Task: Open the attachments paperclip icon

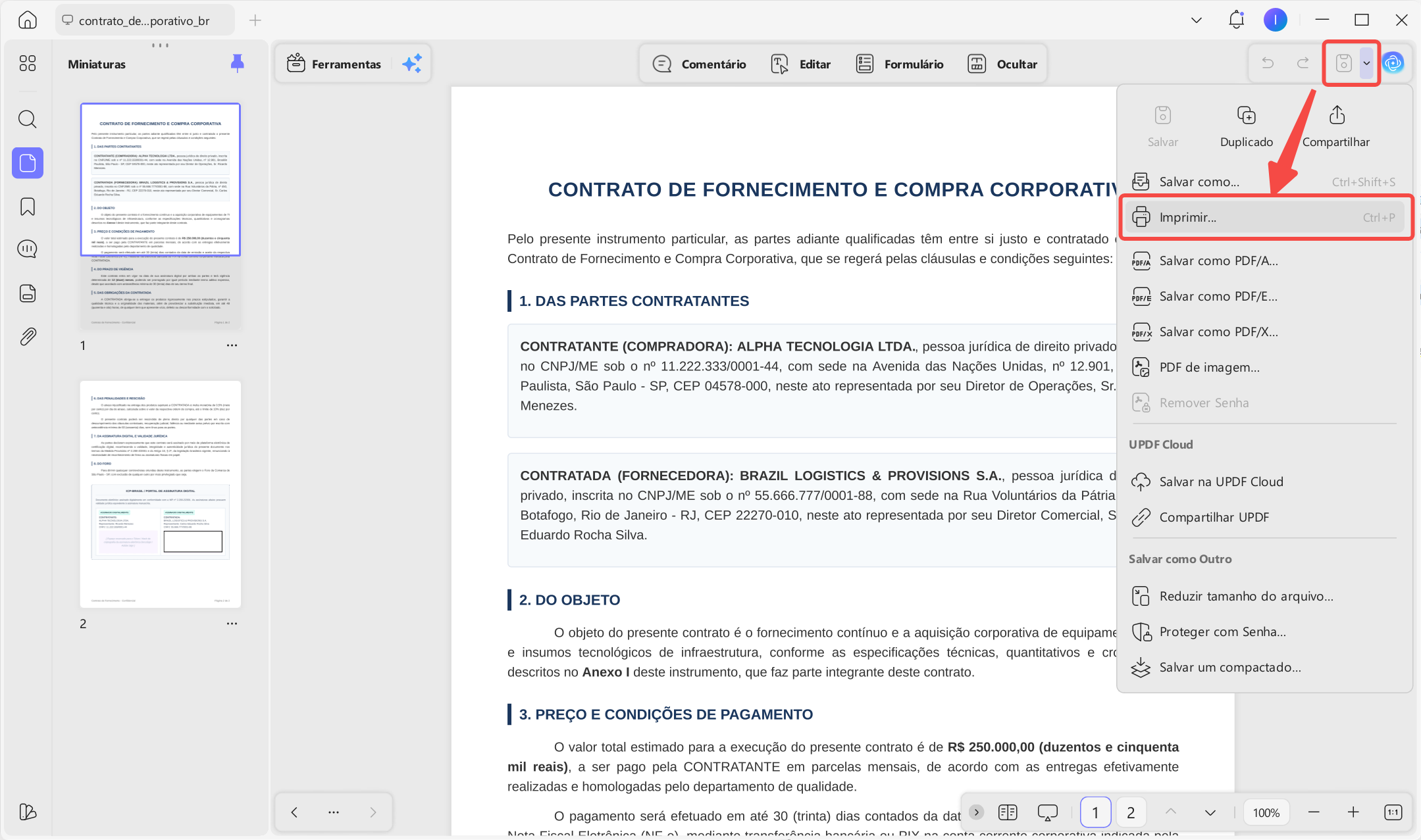Action: 28,337
